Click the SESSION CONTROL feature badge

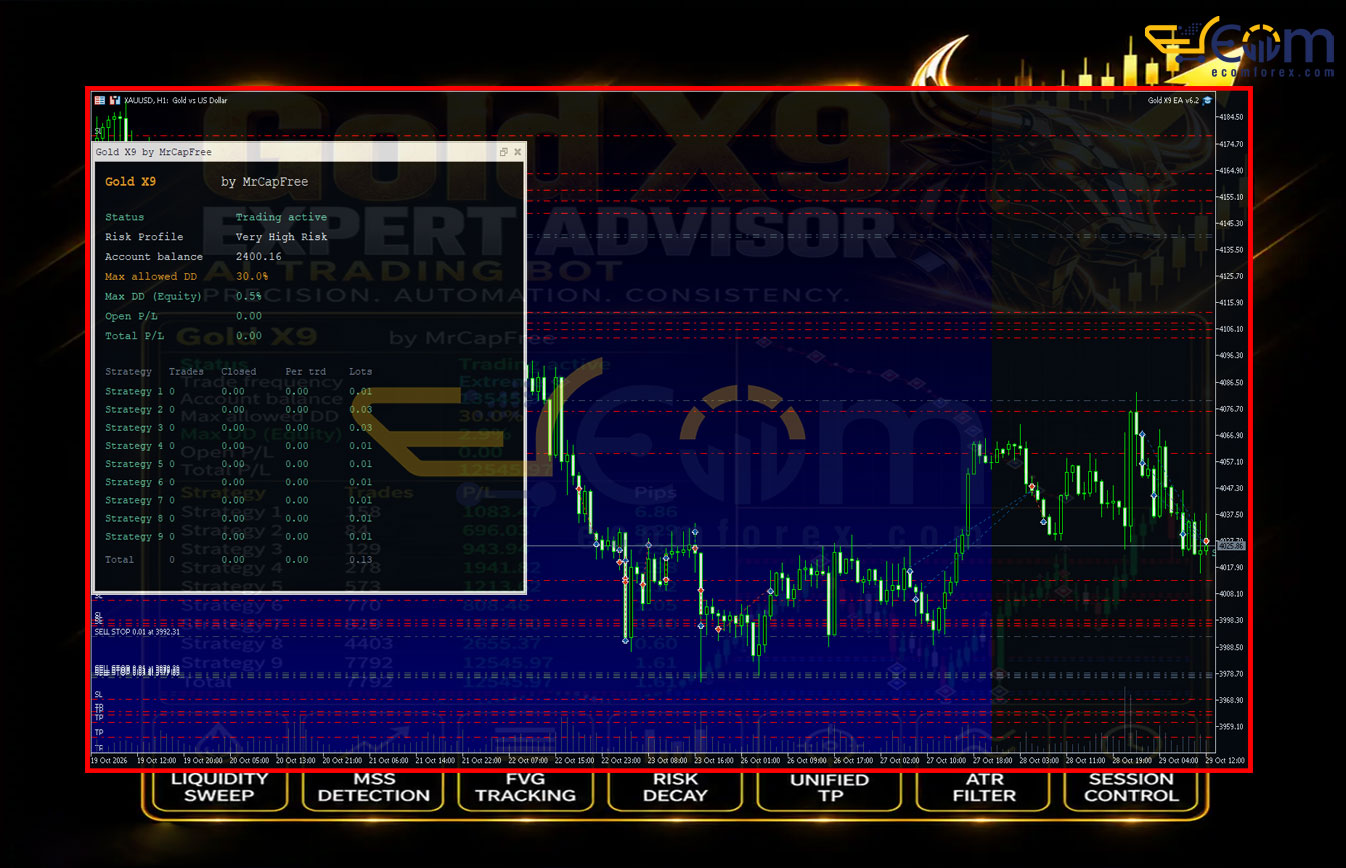tap(1131, 787)
